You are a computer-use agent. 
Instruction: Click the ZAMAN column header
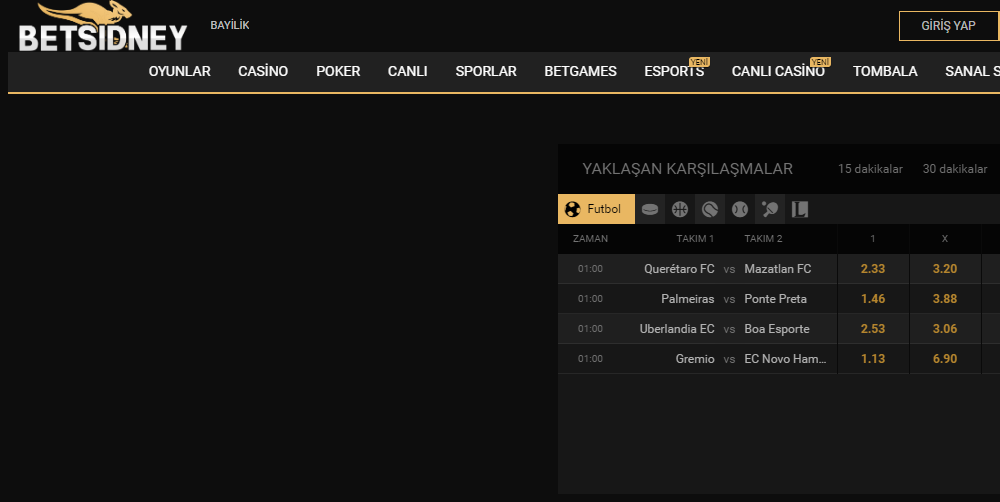(x=591, y=239)
